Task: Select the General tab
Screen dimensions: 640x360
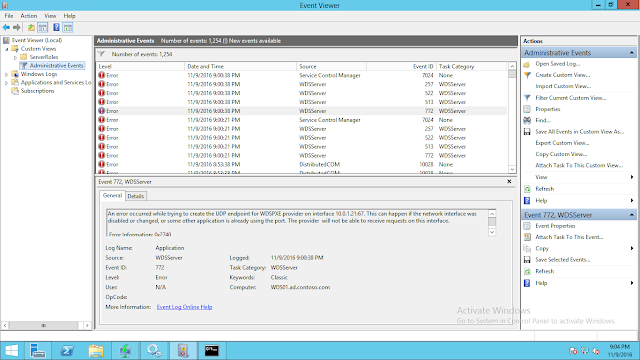Action: click(112, 196)
